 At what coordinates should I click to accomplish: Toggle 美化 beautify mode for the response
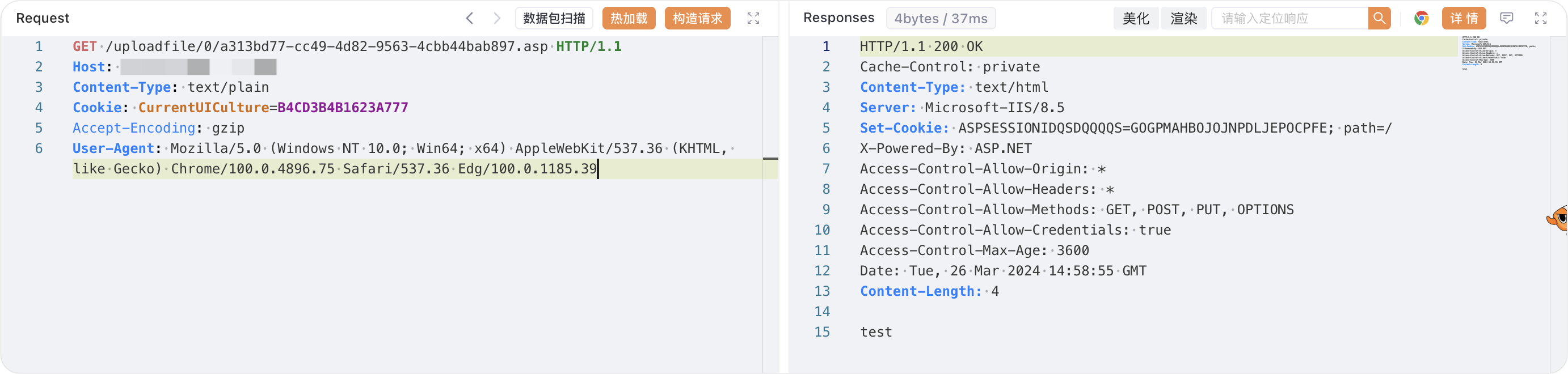coord(1136,18)
